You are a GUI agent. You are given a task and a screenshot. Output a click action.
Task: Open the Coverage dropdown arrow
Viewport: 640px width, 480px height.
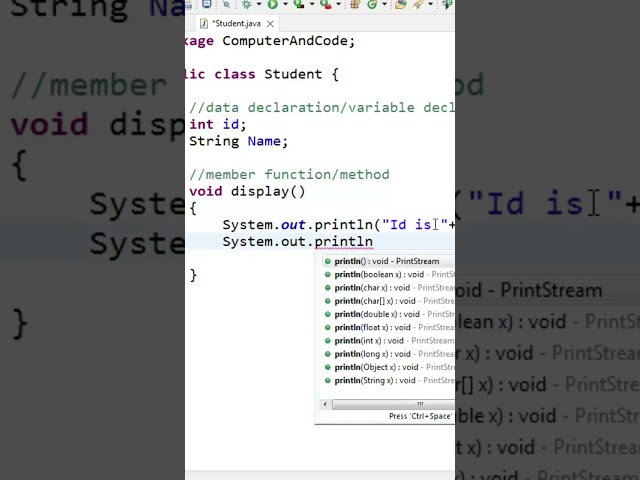tap(312, 4)
